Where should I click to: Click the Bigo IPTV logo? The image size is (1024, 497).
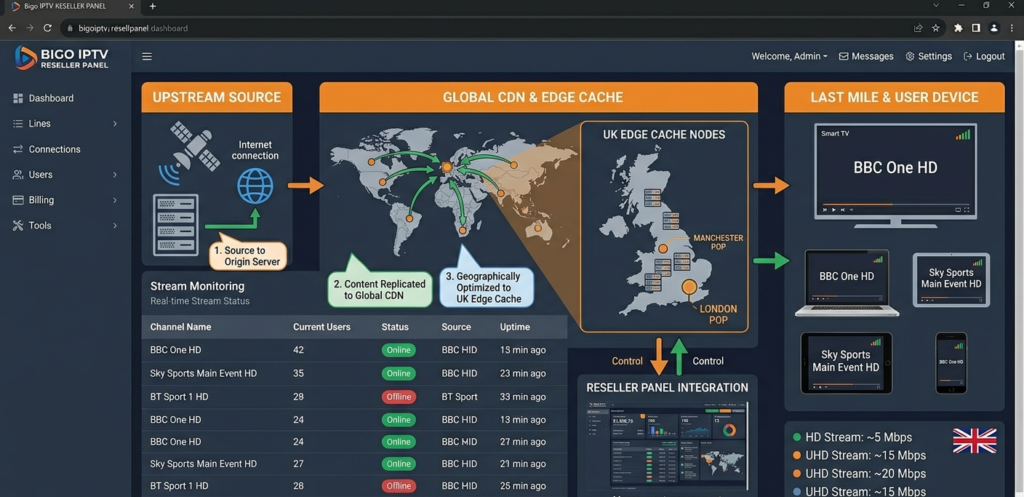61,57
